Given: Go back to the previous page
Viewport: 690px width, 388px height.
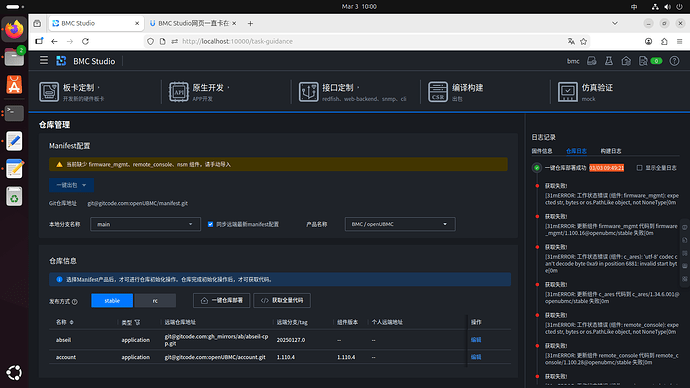Looking at the screenshot, I should click(x=54, y=41).
